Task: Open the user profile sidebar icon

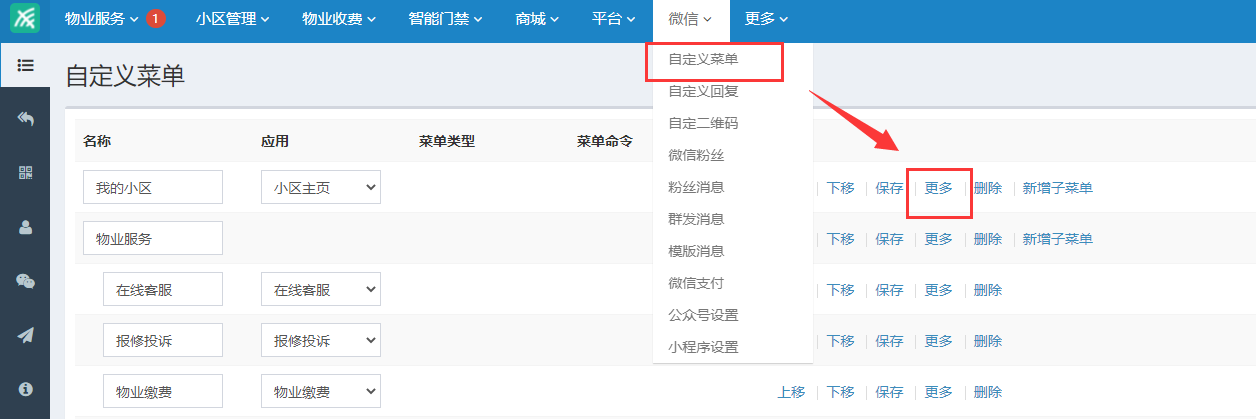Action: (26, 227)
